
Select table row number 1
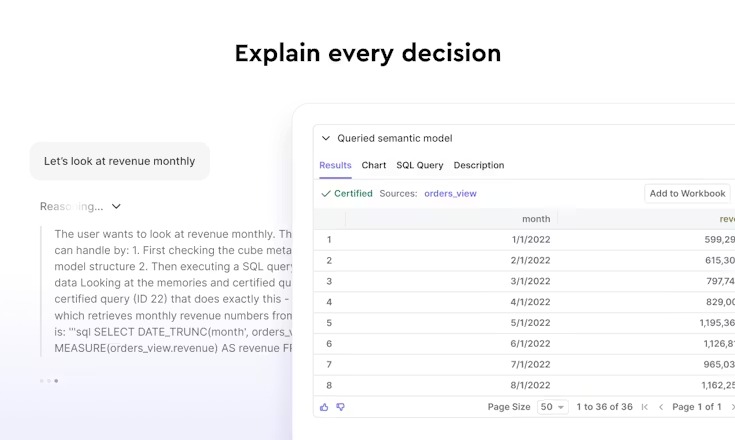[x=524, y=239]
